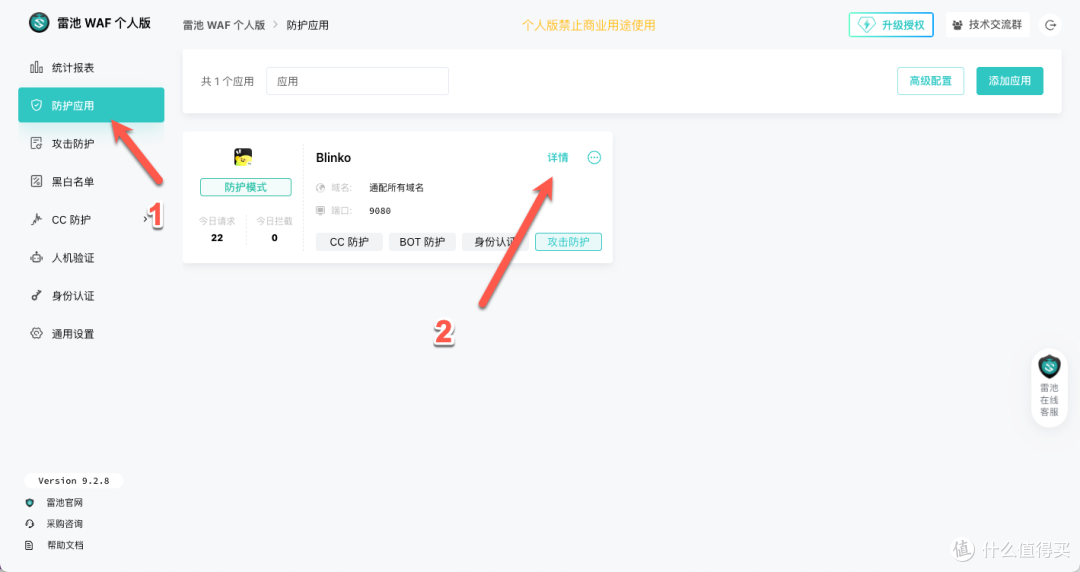Click the Blinko application name

(333, 158)
